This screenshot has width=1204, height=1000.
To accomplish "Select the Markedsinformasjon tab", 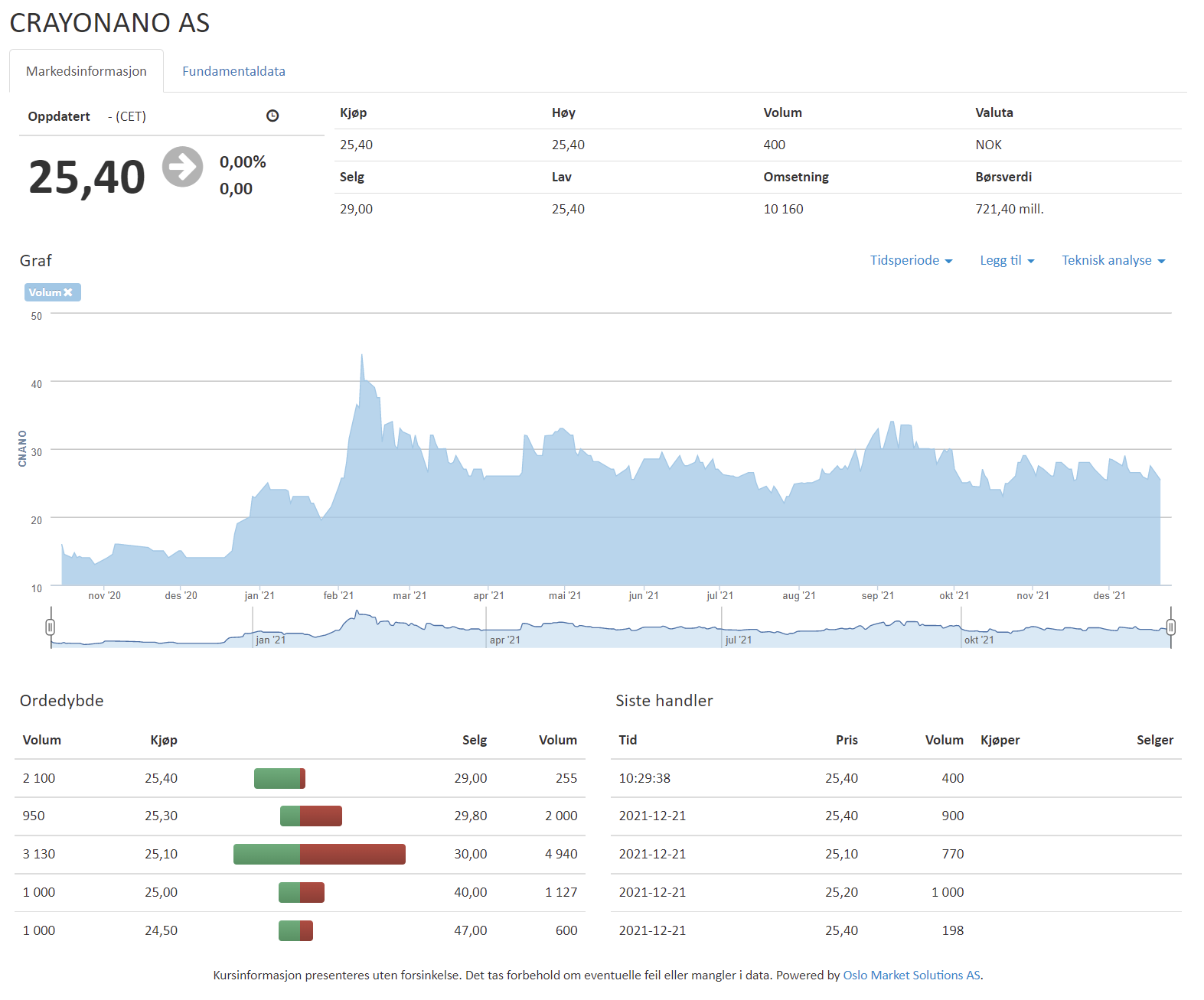I will coord(86,71).
